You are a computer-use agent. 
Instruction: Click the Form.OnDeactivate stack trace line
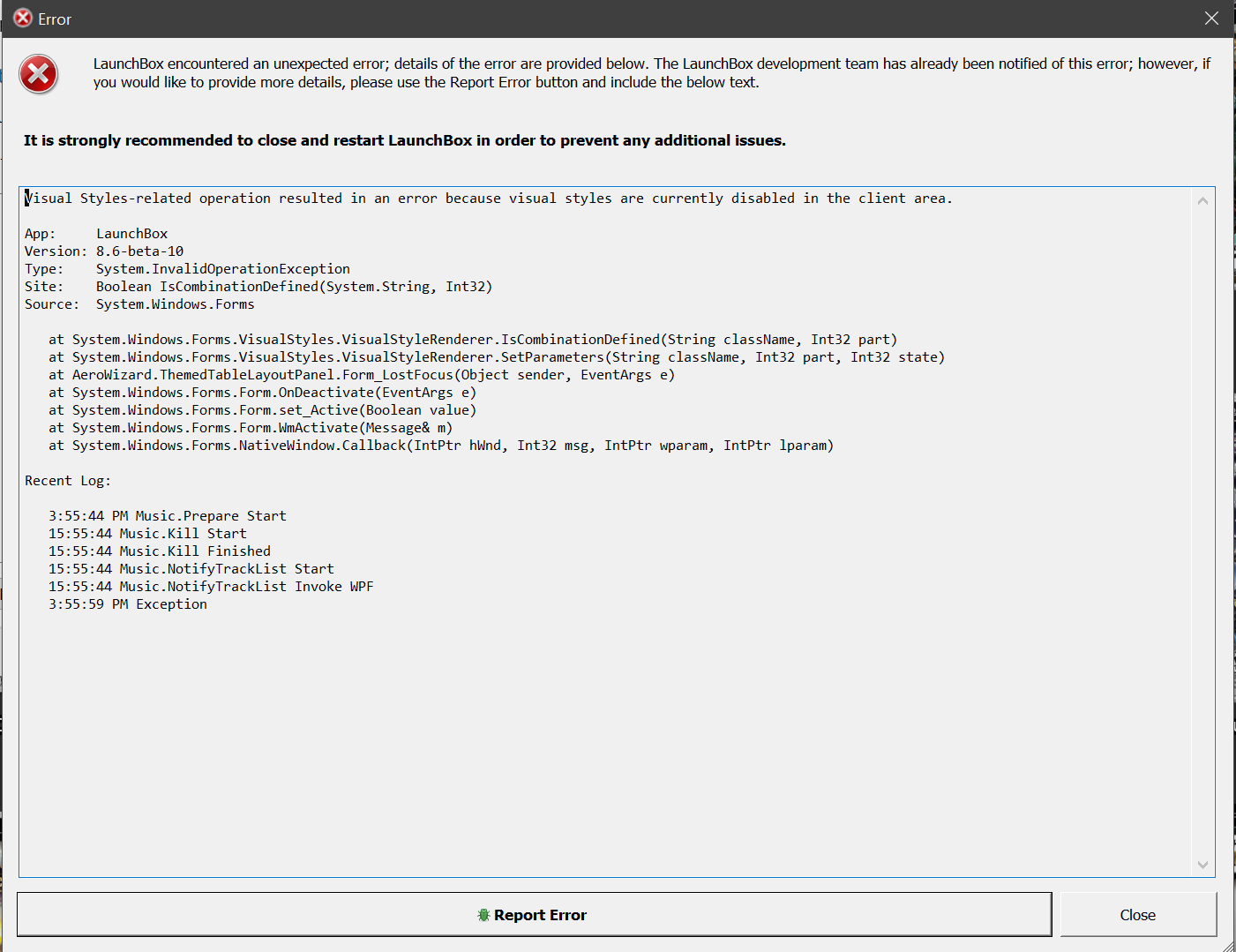pos(263,393)
